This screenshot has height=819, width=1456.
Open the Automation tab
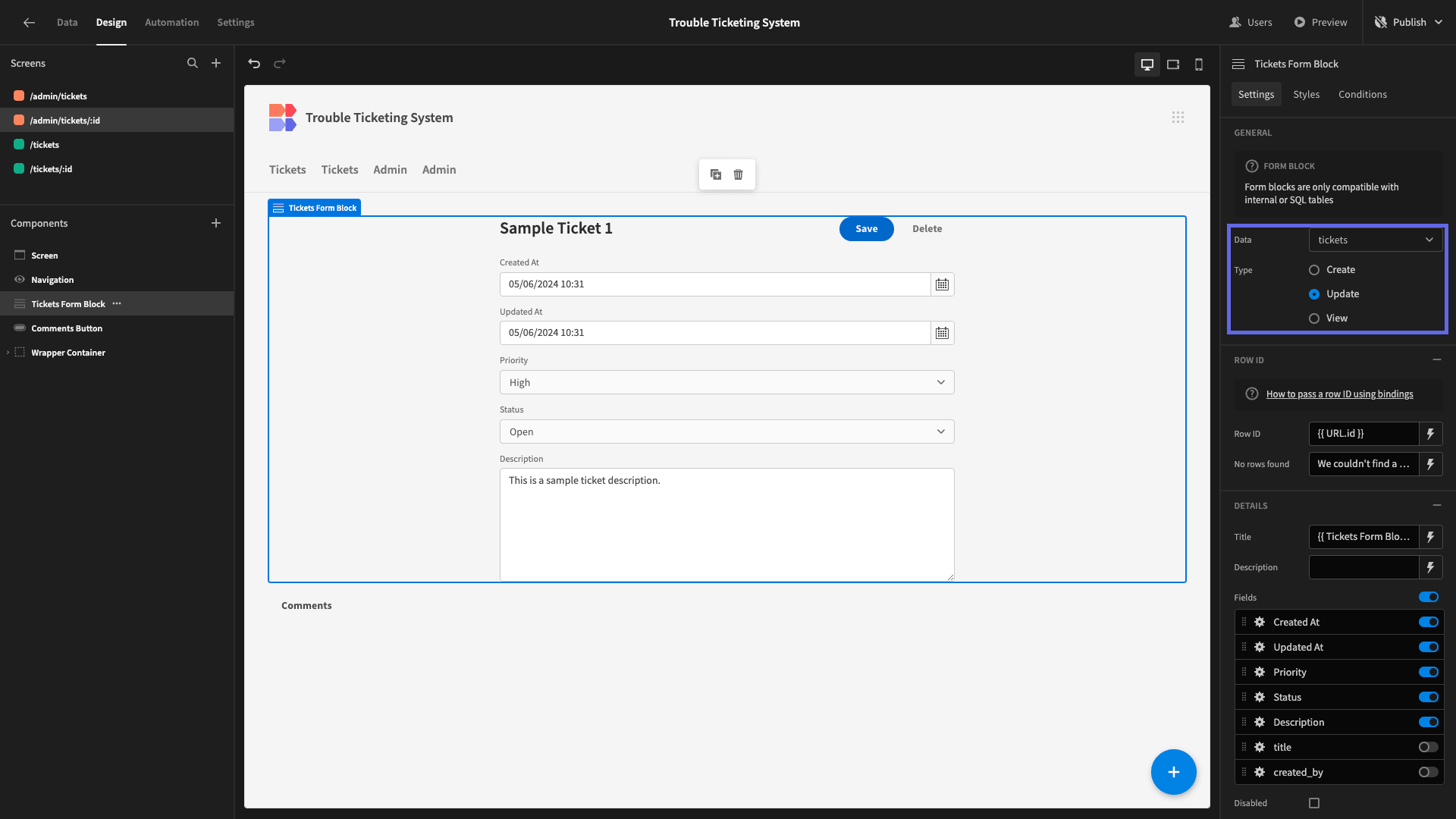click(171, 22)
